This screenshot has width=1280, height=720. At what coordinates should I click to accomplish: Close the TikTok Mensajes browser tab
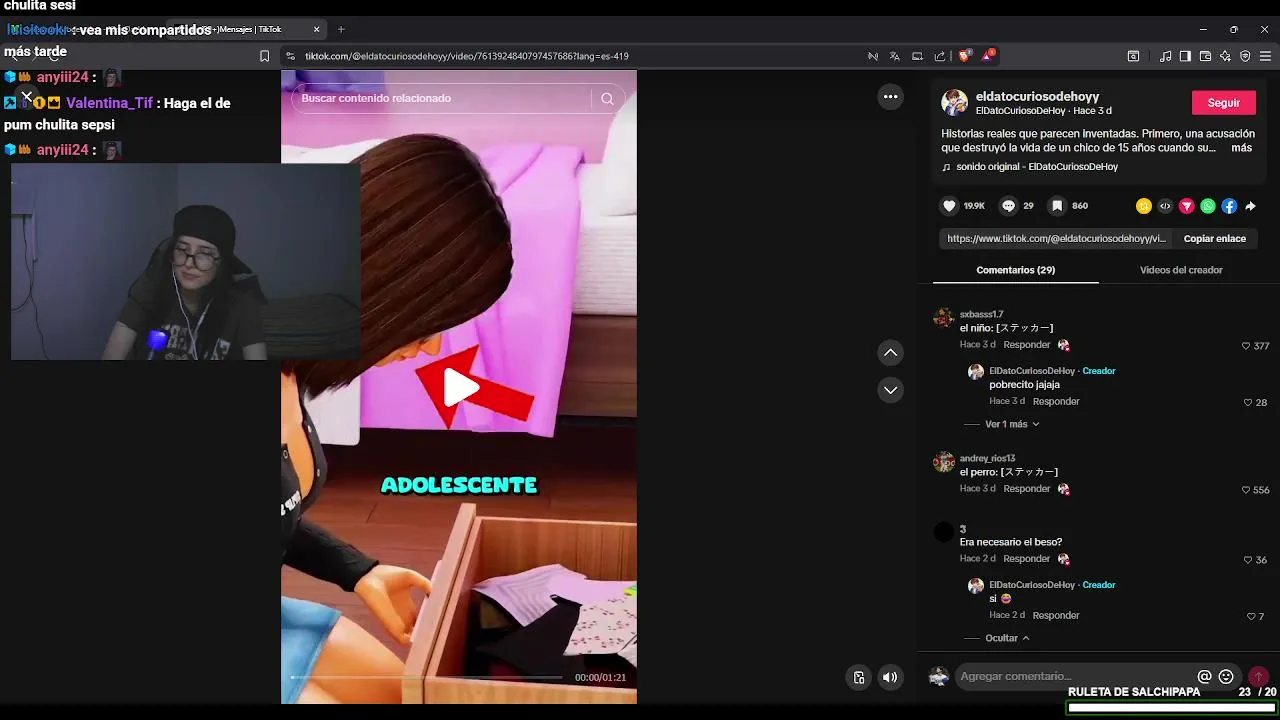coord(317,29)
